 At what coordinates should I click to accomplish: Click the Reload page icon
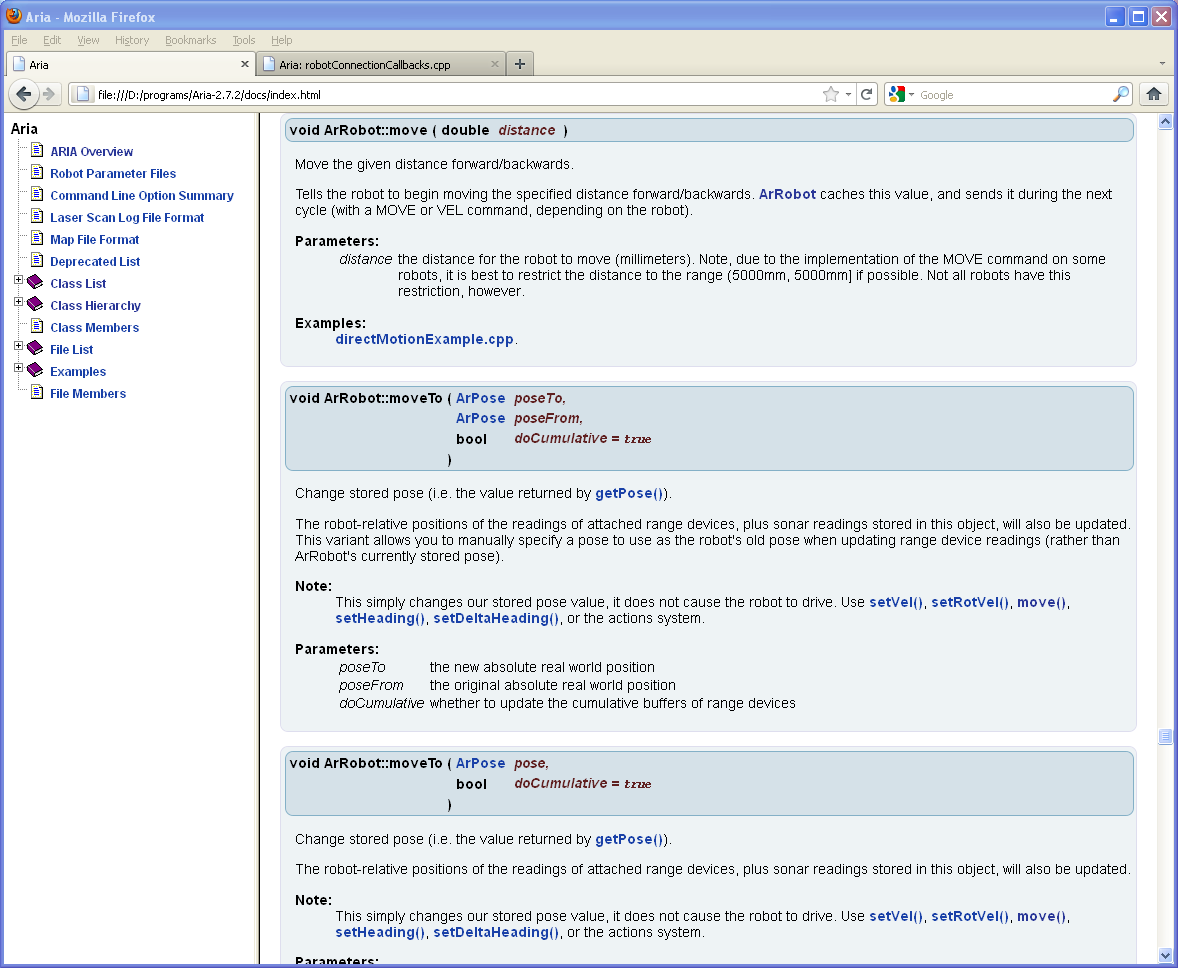pyautogui.click(x=867, y=94)
